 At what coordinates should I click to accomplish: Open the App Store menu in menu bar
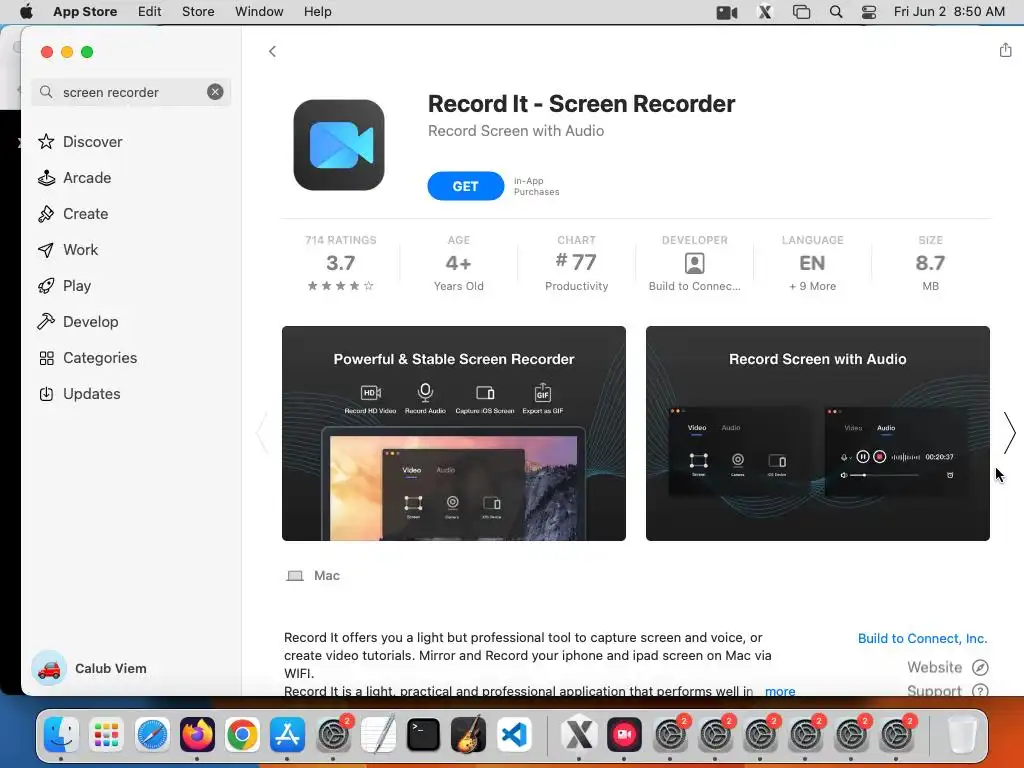click(85, 11)
